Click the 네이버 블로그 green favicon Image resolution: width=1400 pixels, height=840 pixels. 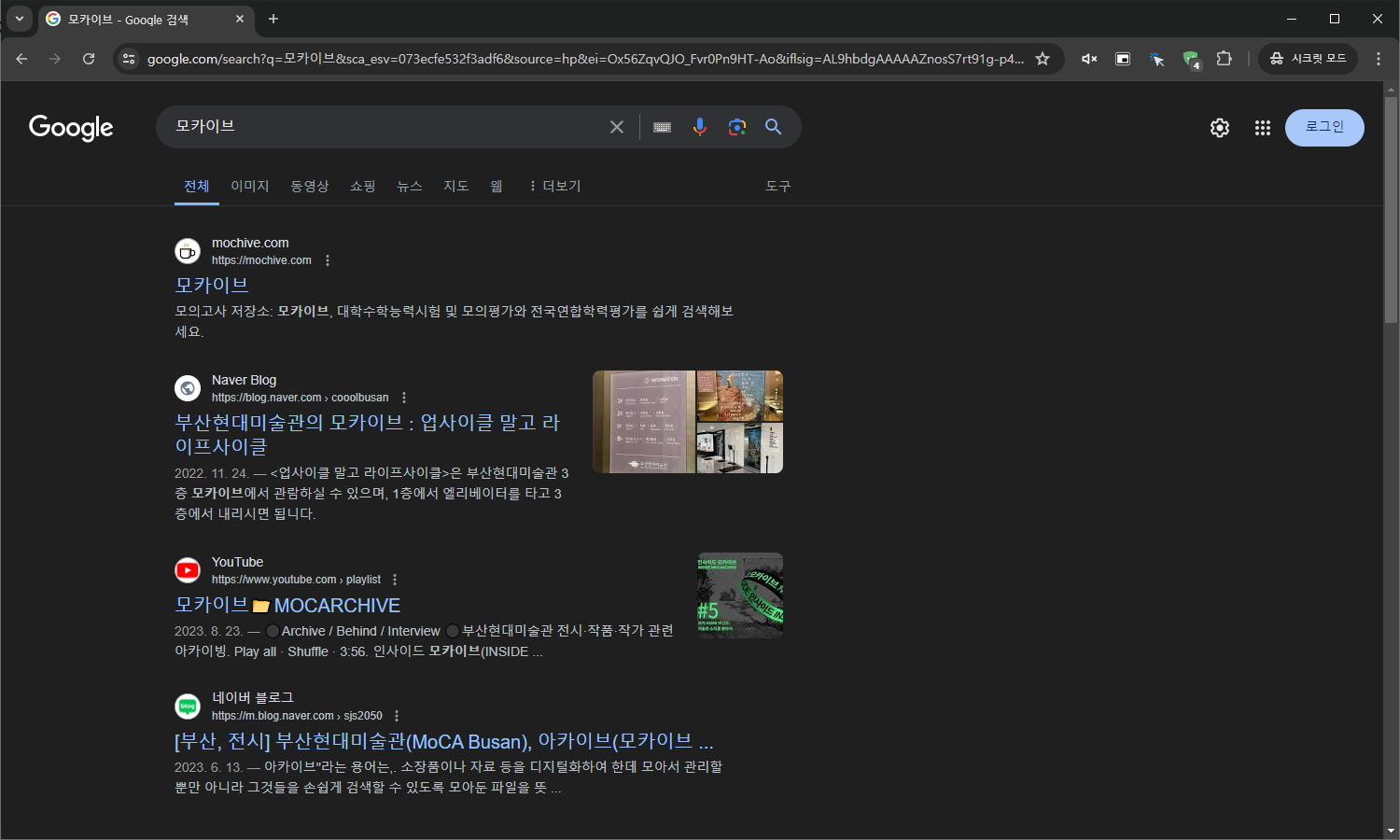(x=188, y=707)
